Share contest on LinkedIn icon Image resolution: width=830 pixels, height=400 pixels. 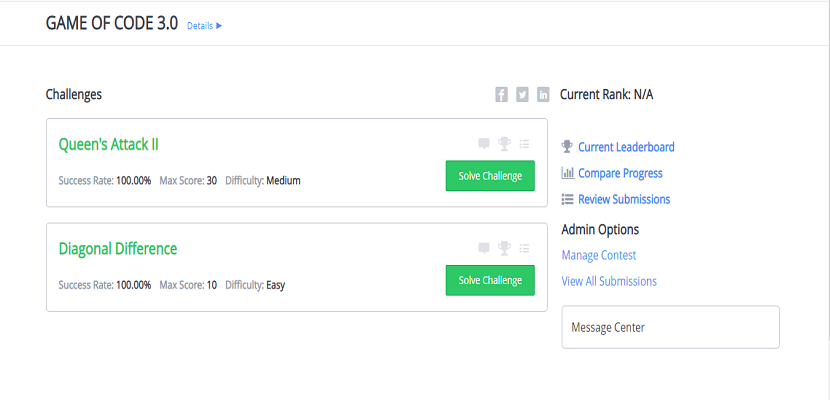click(543, 95)
